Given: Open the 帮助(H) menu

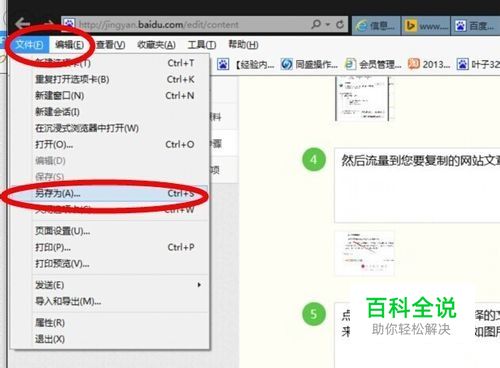Looking at the screenshot, I should (x=243, y=45).
